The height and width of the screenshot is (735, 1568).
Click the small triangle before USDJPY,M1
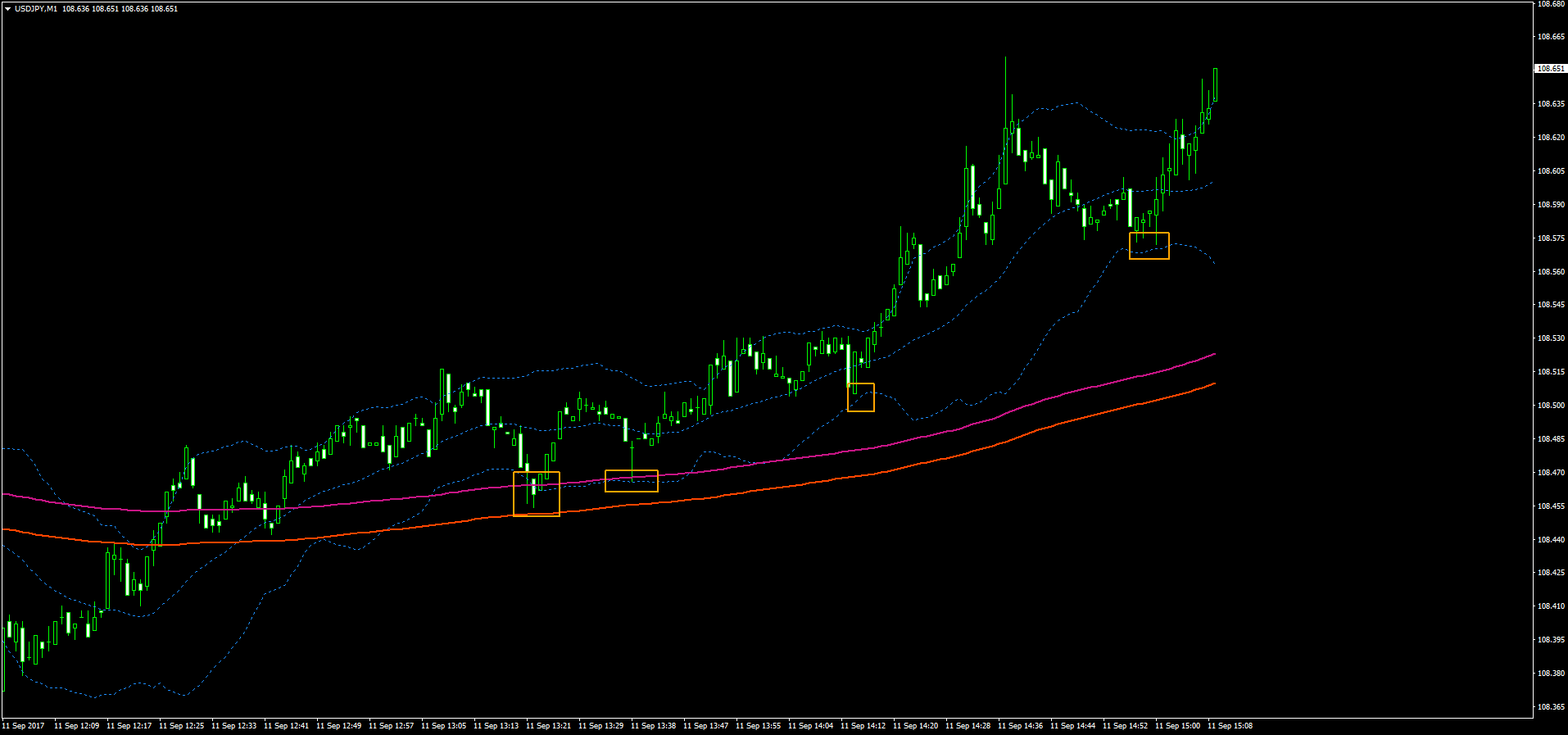pyautogui.click(x=7, y=9)
